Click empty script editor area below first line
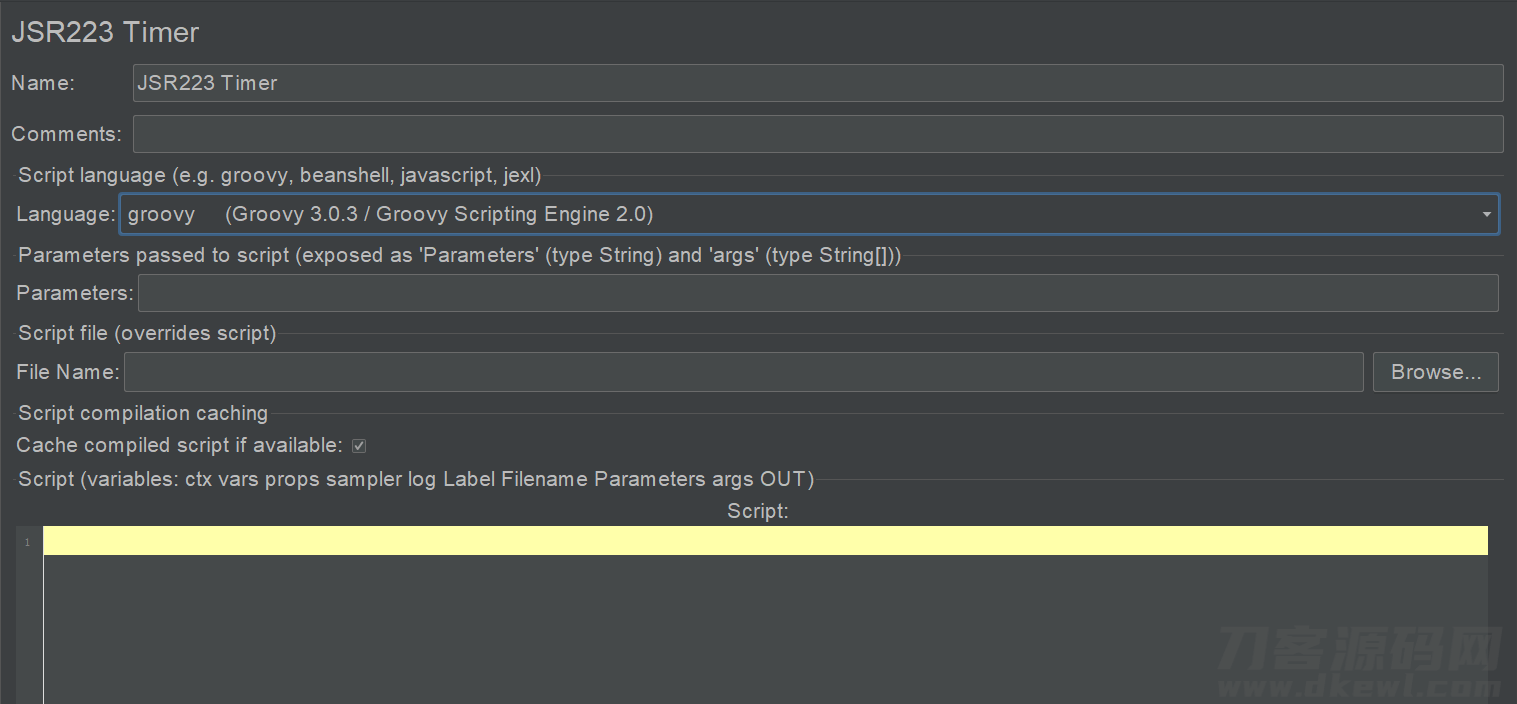The image size is (1517, 704). (x=766, y=629)
